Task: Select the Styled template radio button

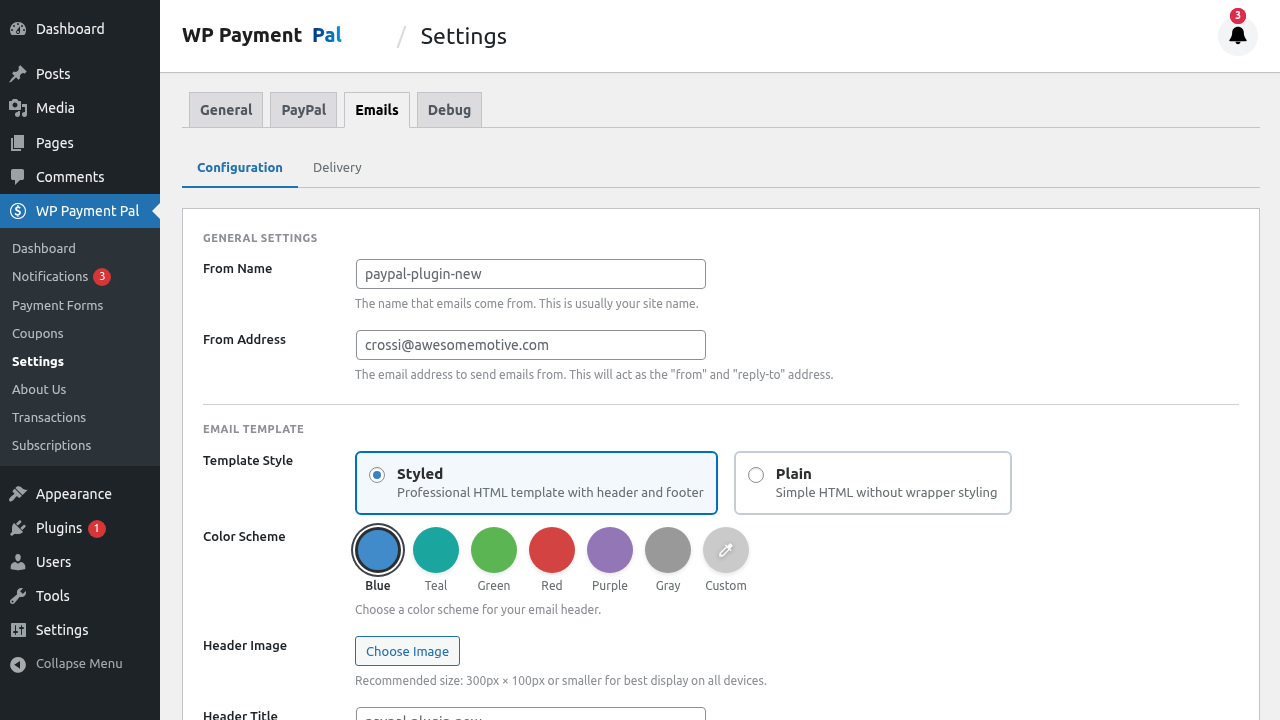Action: pyautogui.click(x=377, y=475)
